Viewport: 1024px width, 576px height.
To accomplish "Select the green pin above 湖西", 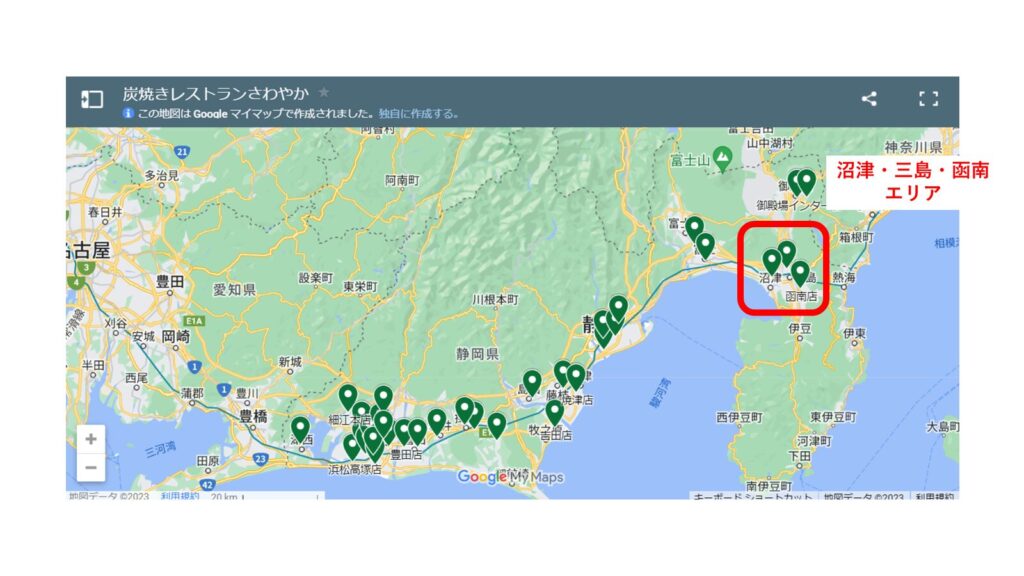I will pos(300,428).
